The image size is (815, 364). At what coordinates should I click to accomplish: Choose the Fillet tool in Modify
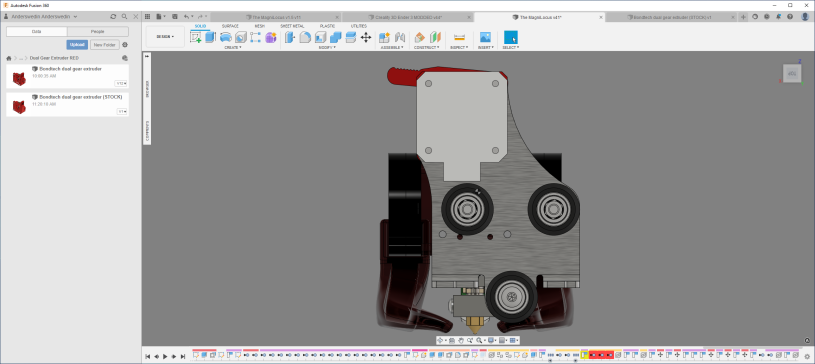(305, 37)
